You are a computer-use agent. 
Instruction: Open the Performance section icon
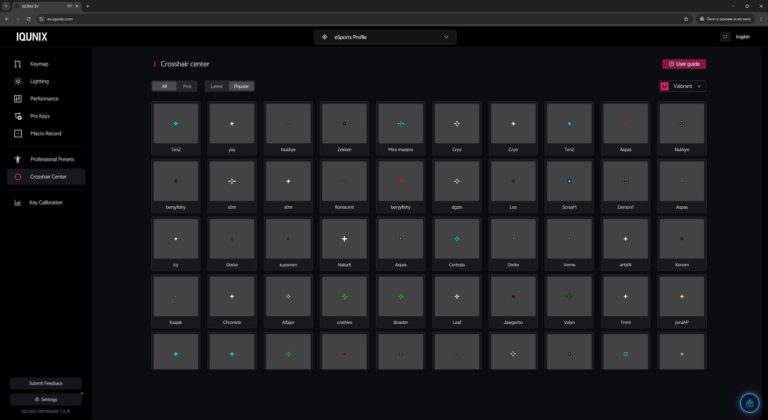[18, 99]
